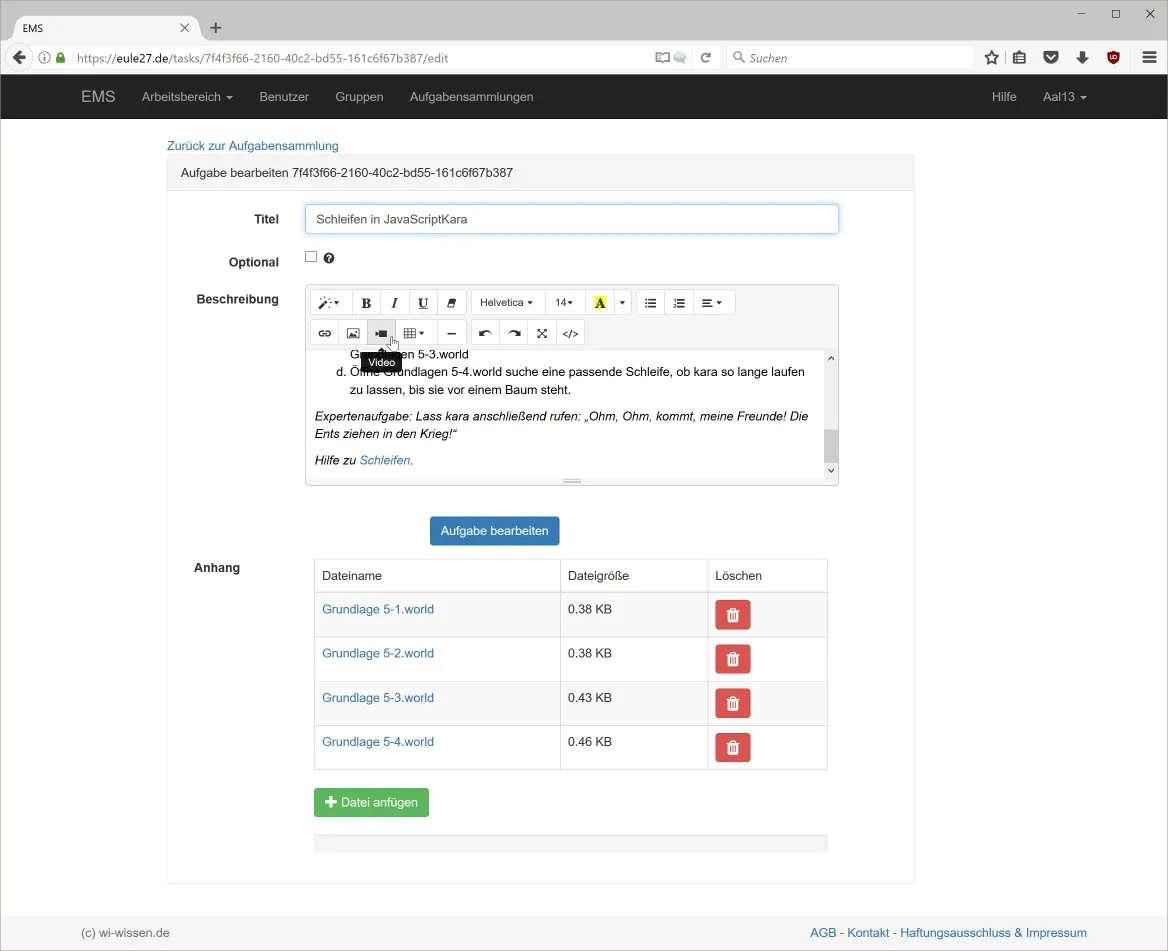Undo the last edit
The height and width of the screenshot is (951, 1168).
pos(485,334)
